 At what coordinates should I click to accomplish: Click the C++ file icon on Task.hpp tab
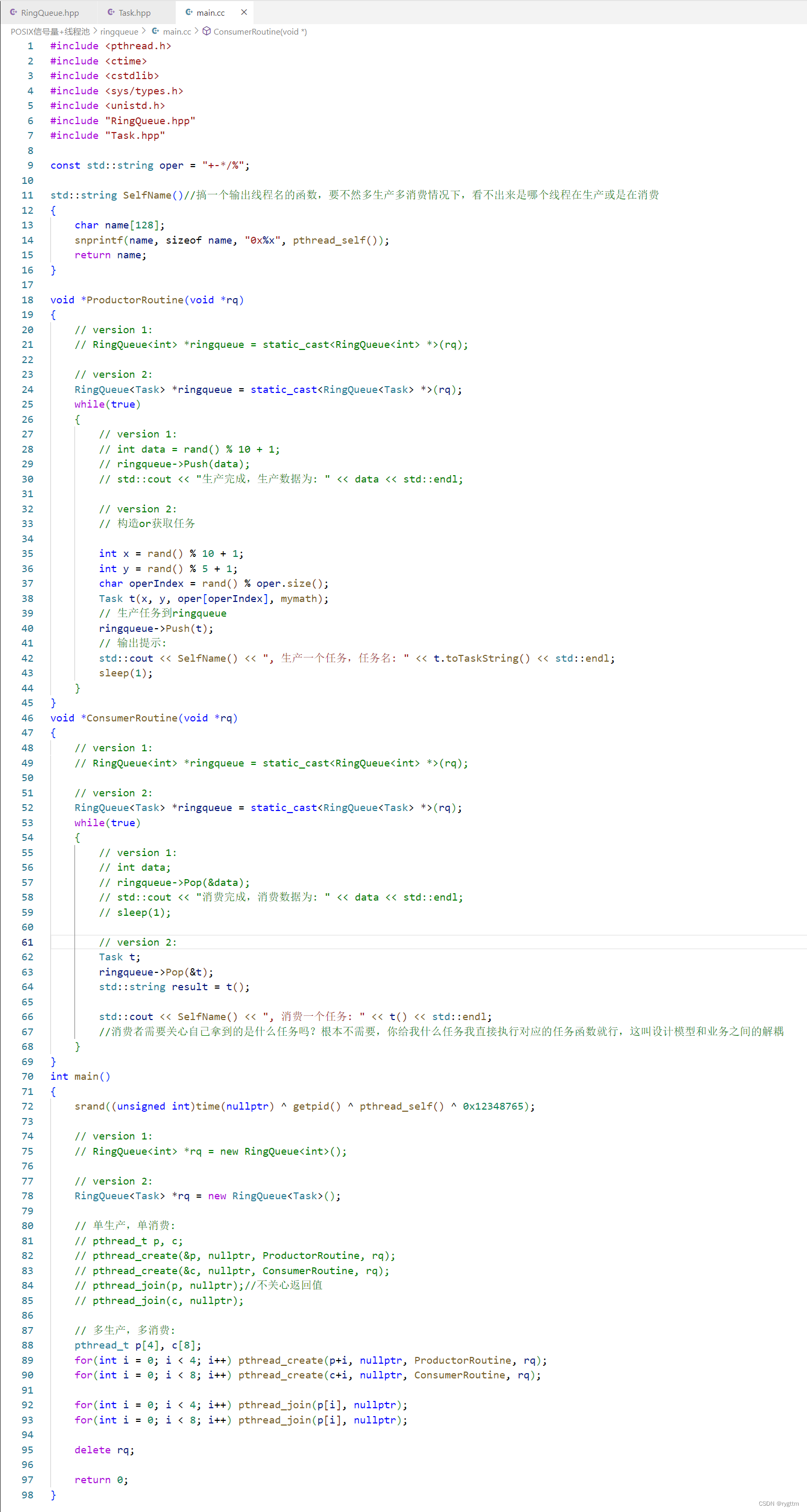[x=111, y=13]
